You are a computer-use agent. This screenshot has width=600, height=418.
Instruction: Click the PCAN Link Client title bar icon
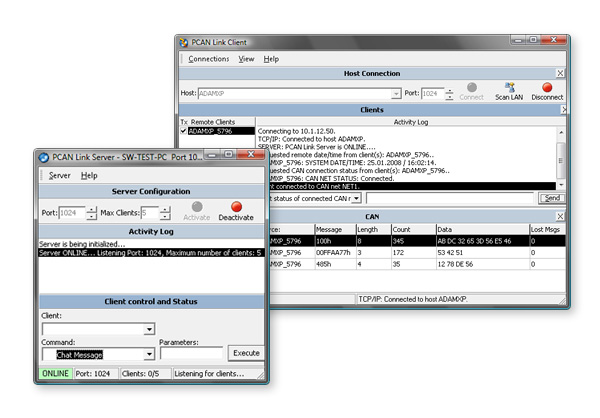pyautogui.click(x=184, y=42)
